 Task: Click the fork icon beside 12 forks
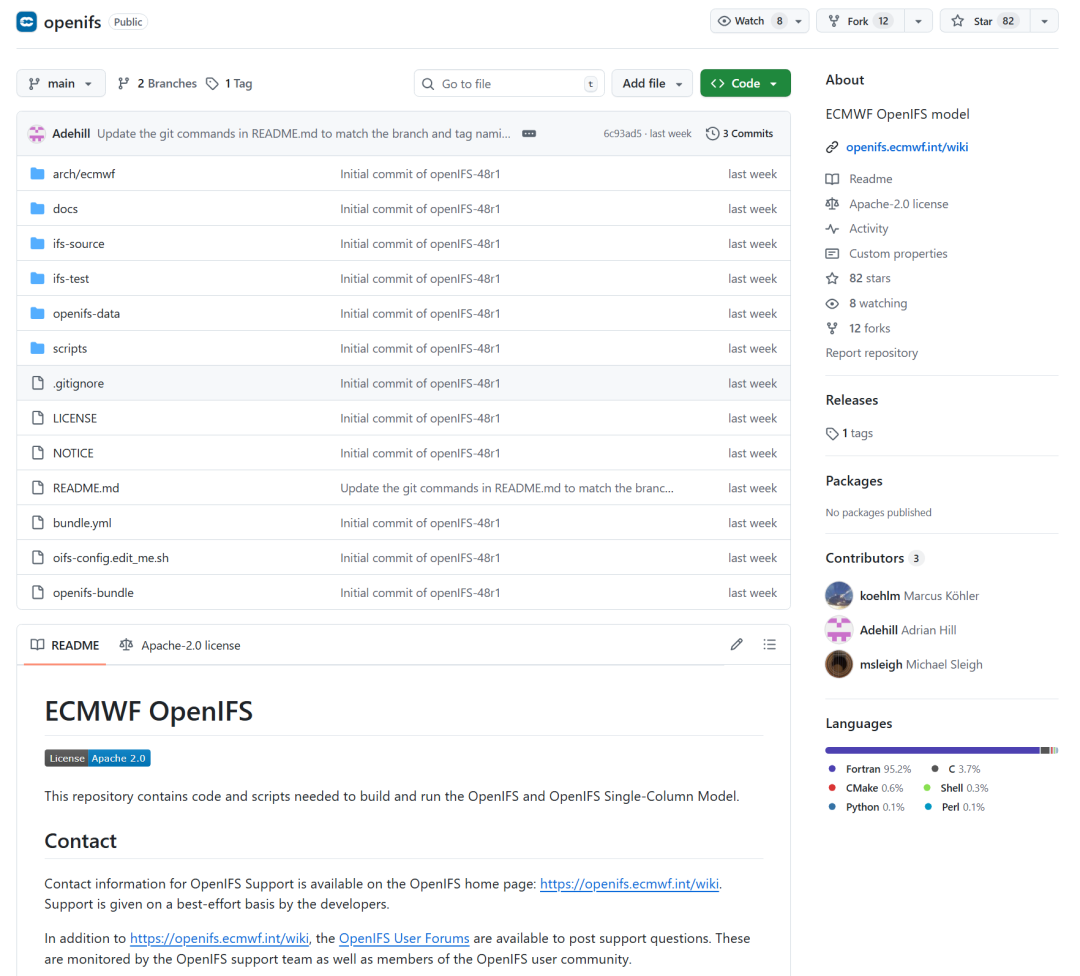coord(832,329)
